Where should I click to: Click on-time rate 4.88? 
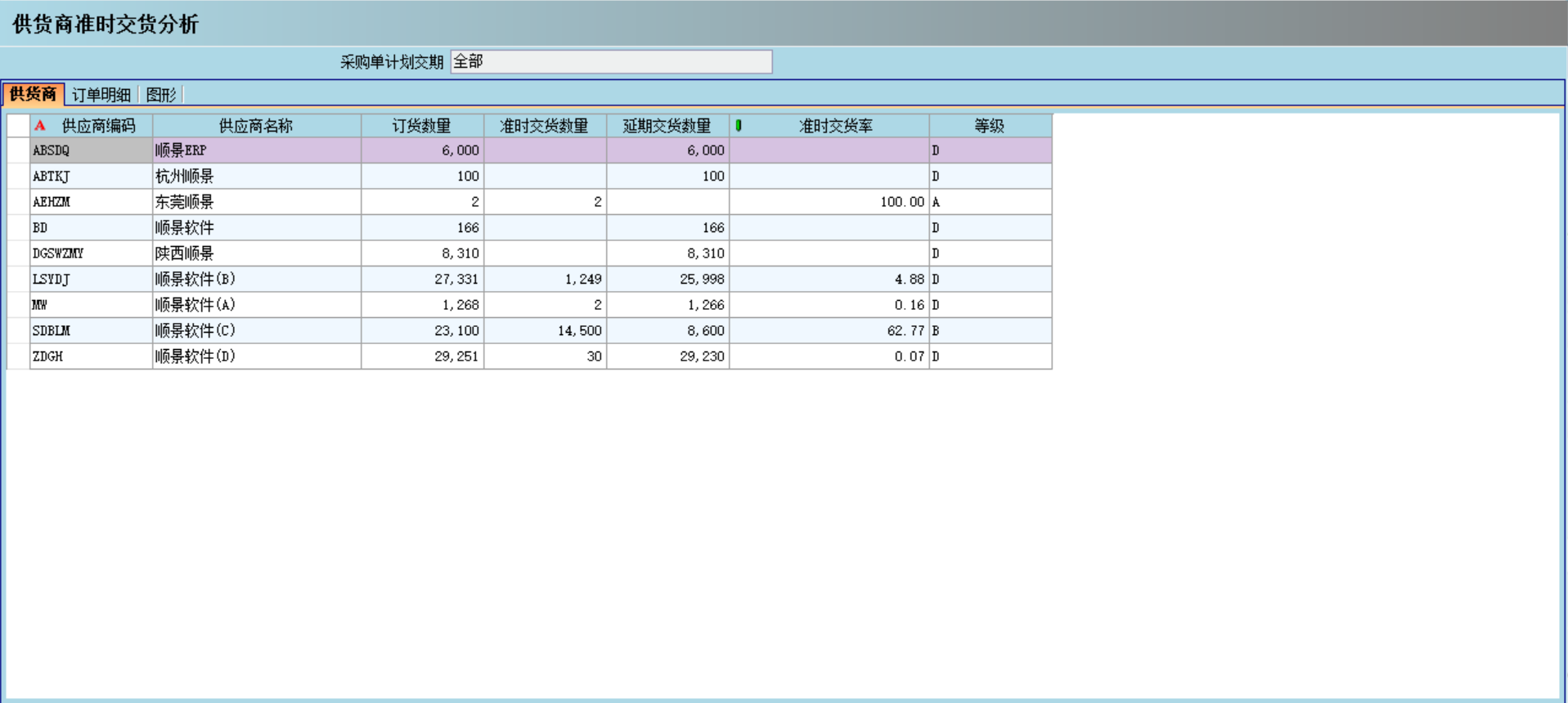click(x=829, y=280)
